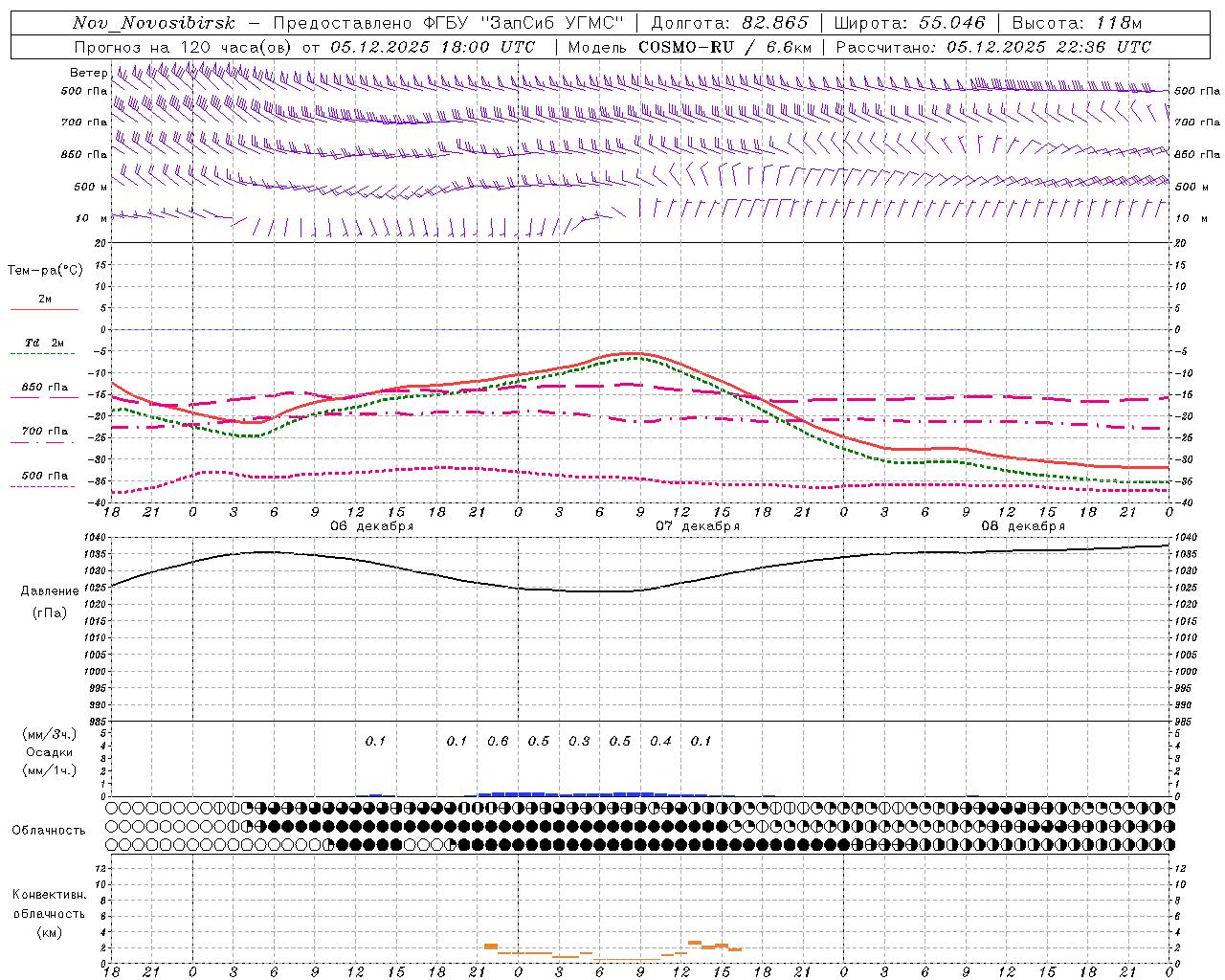Click the black surface pressure curve

pos(639,590)
